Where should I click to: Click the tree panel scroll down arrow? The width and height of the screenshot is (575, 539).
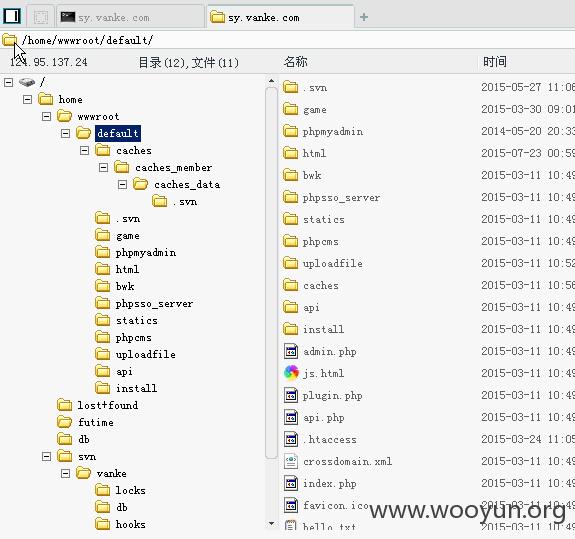[x=271, y=523]
